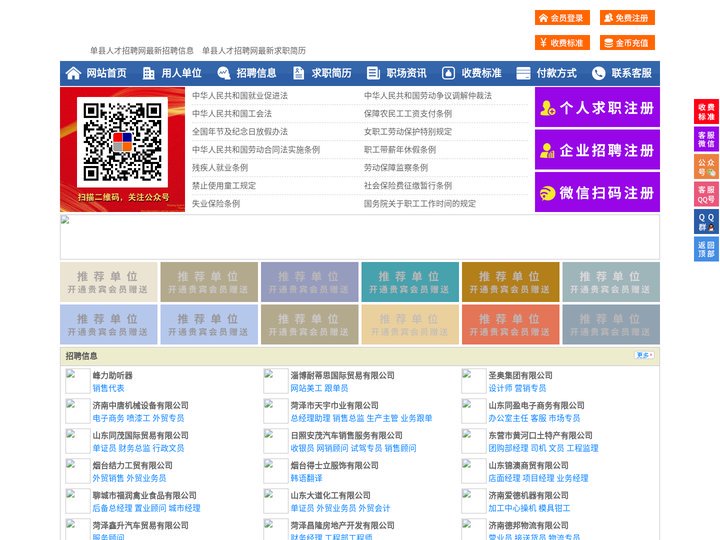Screen dimensions: 720x540
Task: Open 付款方式 menu item
Action: pyautogui.click(x=557, y=73)
